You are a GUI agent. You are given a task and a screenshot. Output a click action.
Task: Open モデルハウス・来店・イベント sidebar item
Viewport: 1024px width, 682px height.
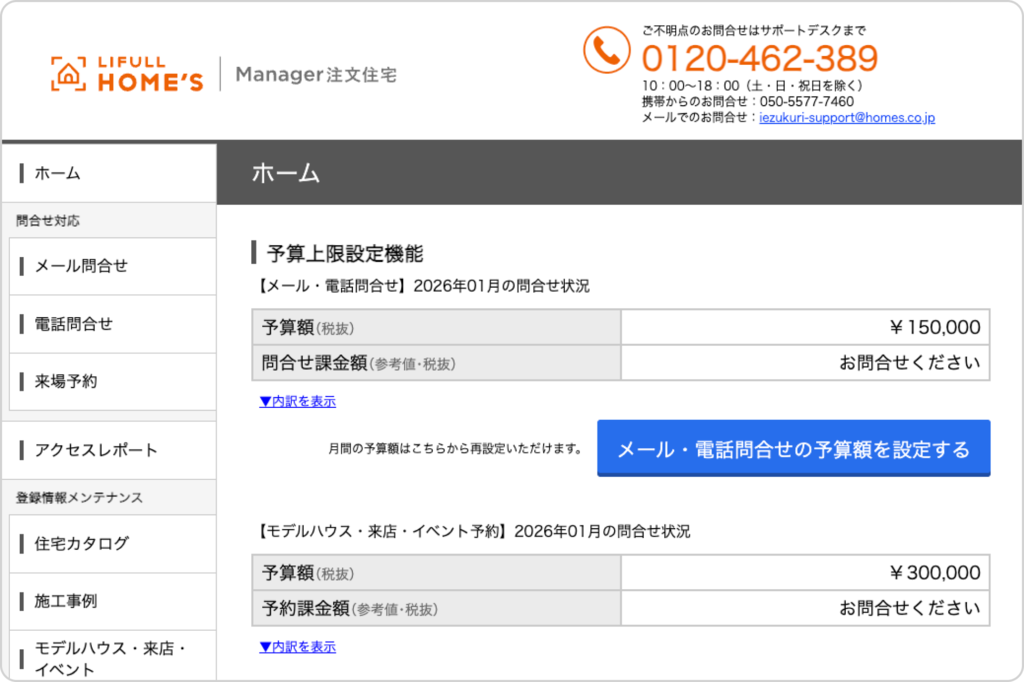[110, 658]
